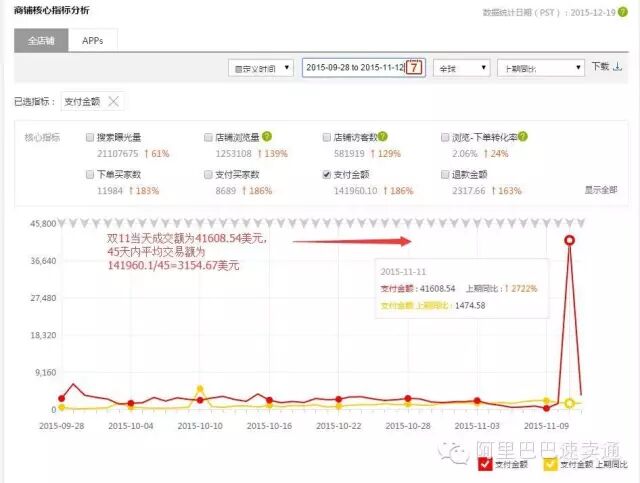This screenshot has width=640, height=483.
Task: Click the help icon beside 店铺访客数
Action: [382, 136]
